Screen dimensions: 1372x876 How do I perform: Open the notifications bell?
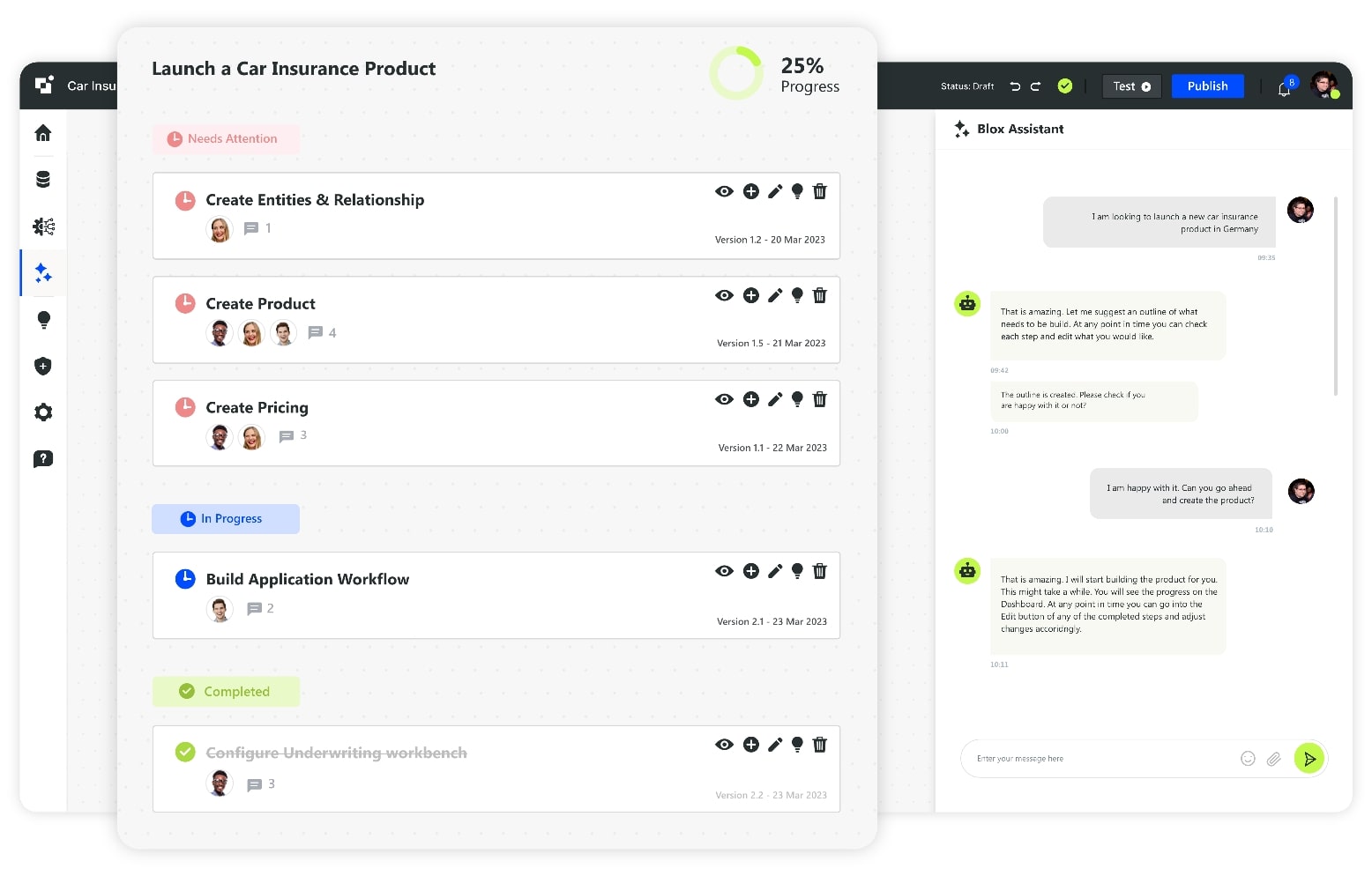click(1284, 88)
